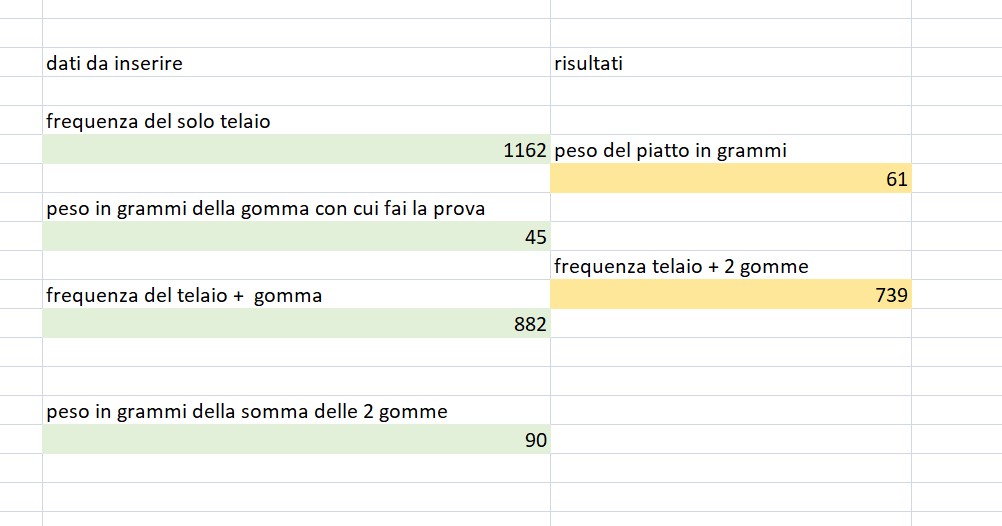Select the "frequenza del solo telaio" label cell
The width and height of the screenshot is (1002, 526).
pos(158,121)
